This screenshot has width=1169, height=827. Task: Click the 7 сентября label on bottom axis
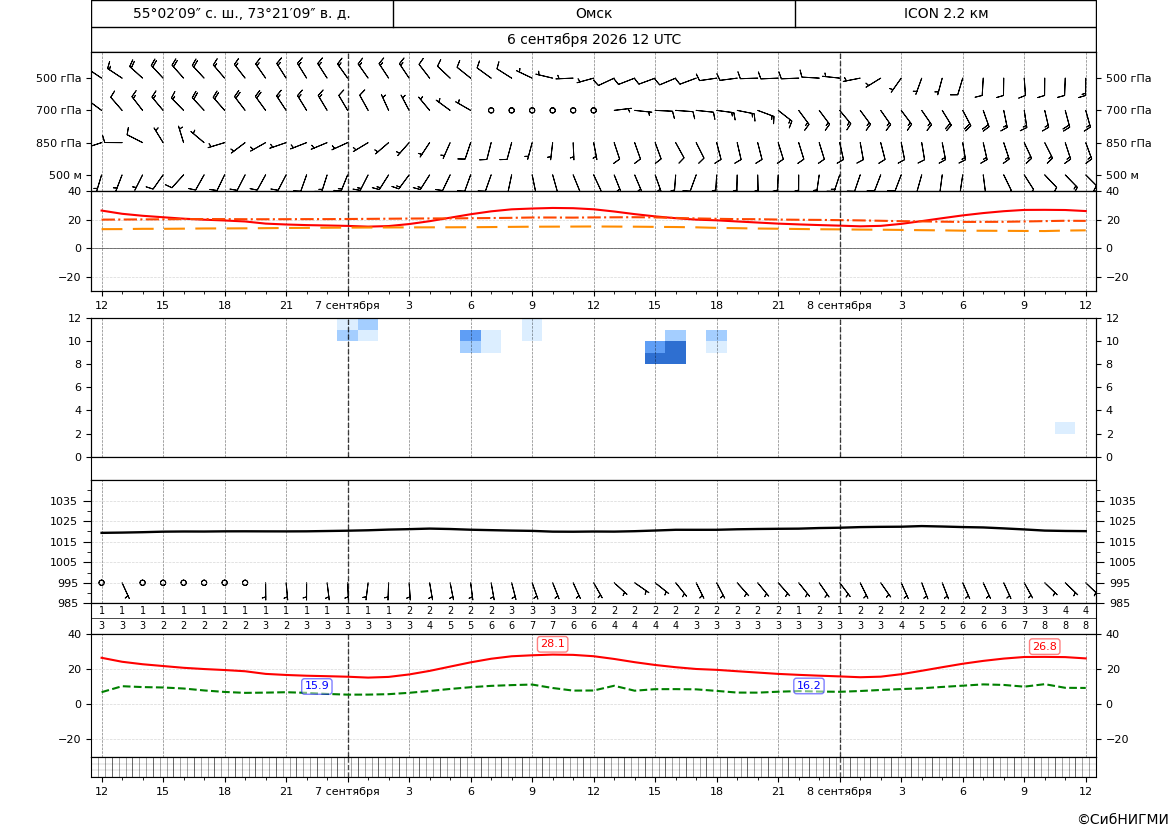(347, 791)
